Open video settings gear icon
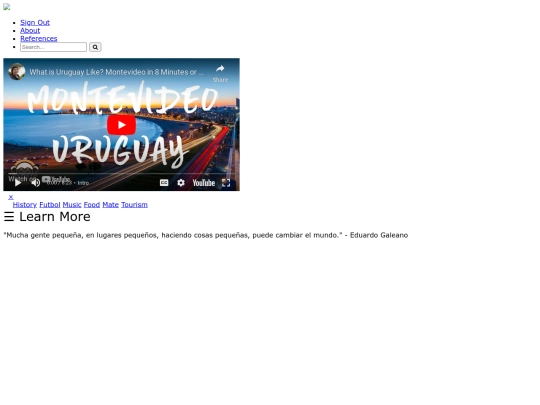 click(x=181, y=183)
